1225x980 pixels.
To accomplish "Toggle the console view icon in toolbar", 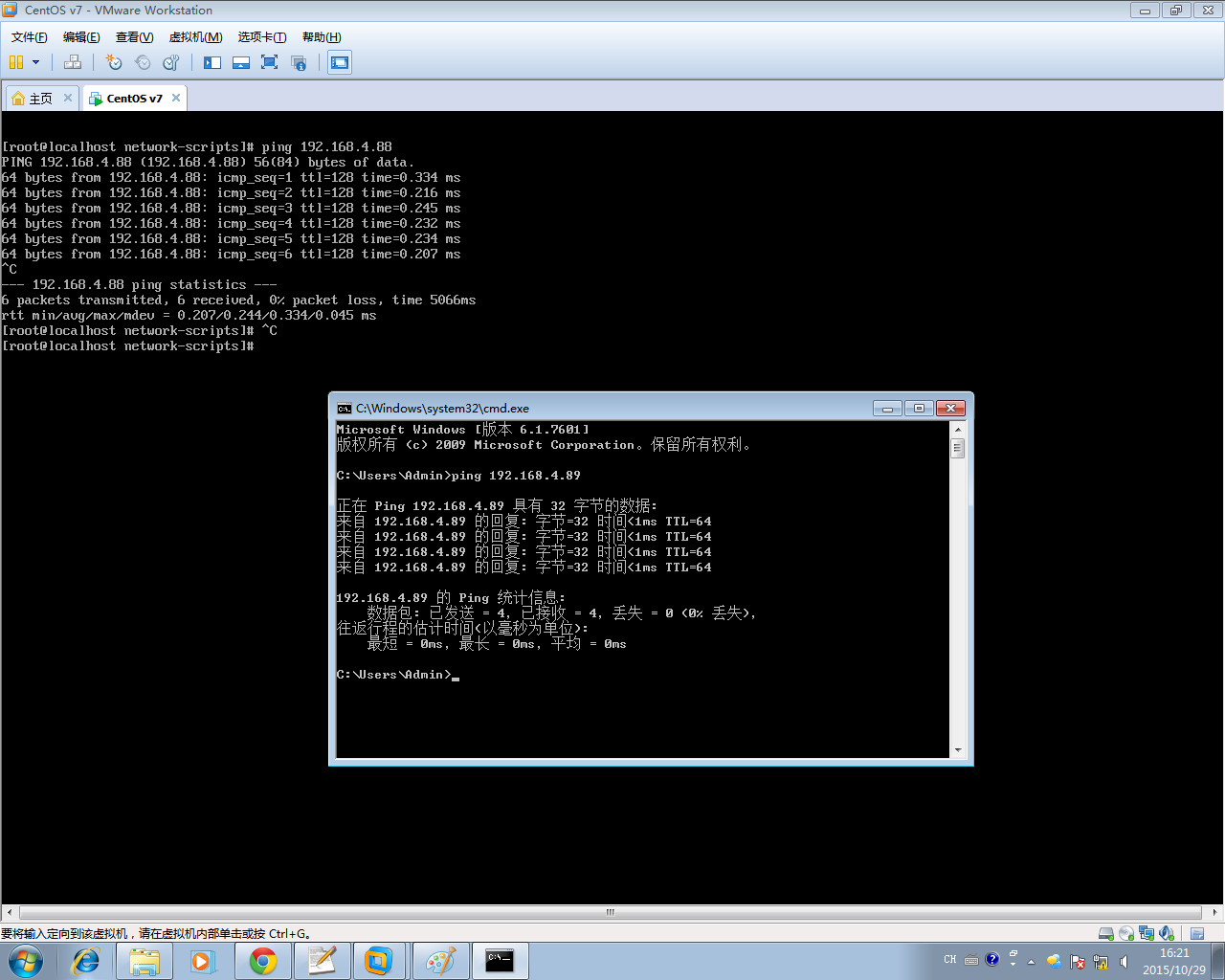I will (339, 62).
